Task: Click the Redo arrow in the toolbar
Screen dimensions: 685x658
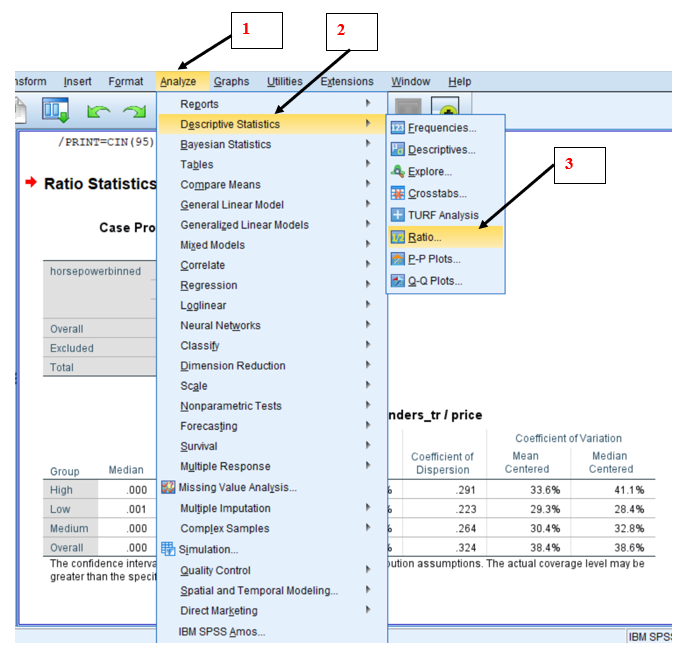Action: (x=134, y=111)
